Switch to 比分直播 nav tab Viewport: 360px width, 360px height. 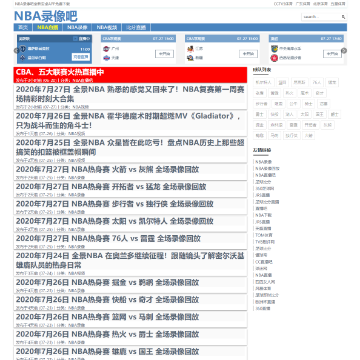(x=136, y=27)
